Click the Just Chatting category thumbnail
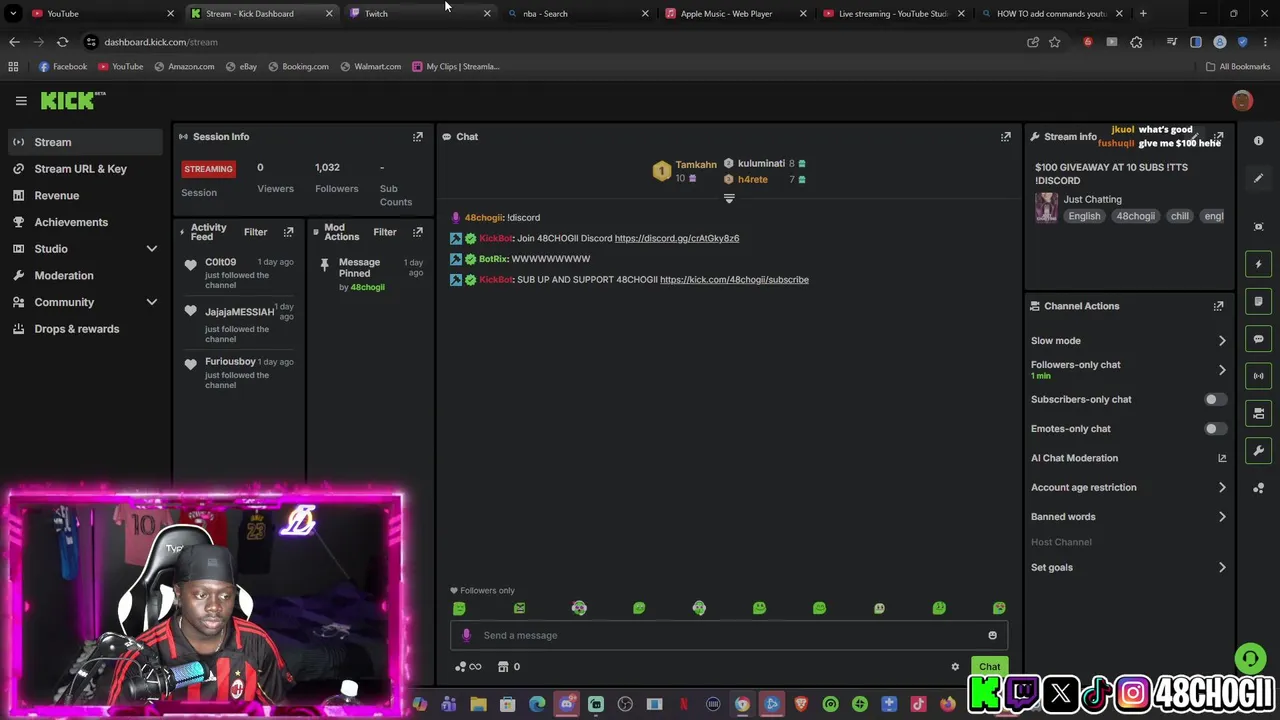1280x720 pixels. [1046, 208]
